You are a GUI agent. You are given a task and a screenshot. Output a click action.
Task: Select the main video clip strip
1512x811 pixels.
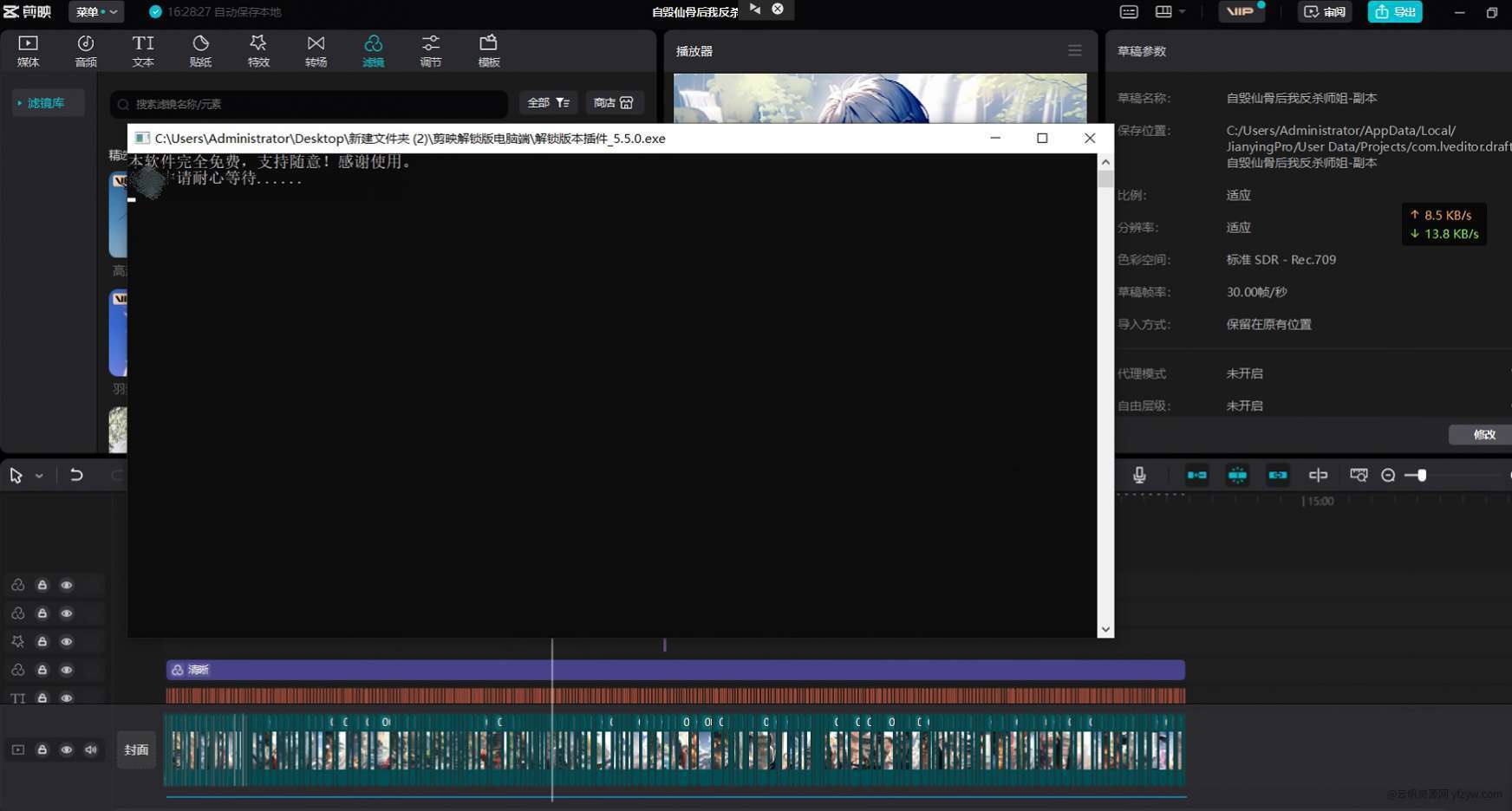click(x=675, y=750)
